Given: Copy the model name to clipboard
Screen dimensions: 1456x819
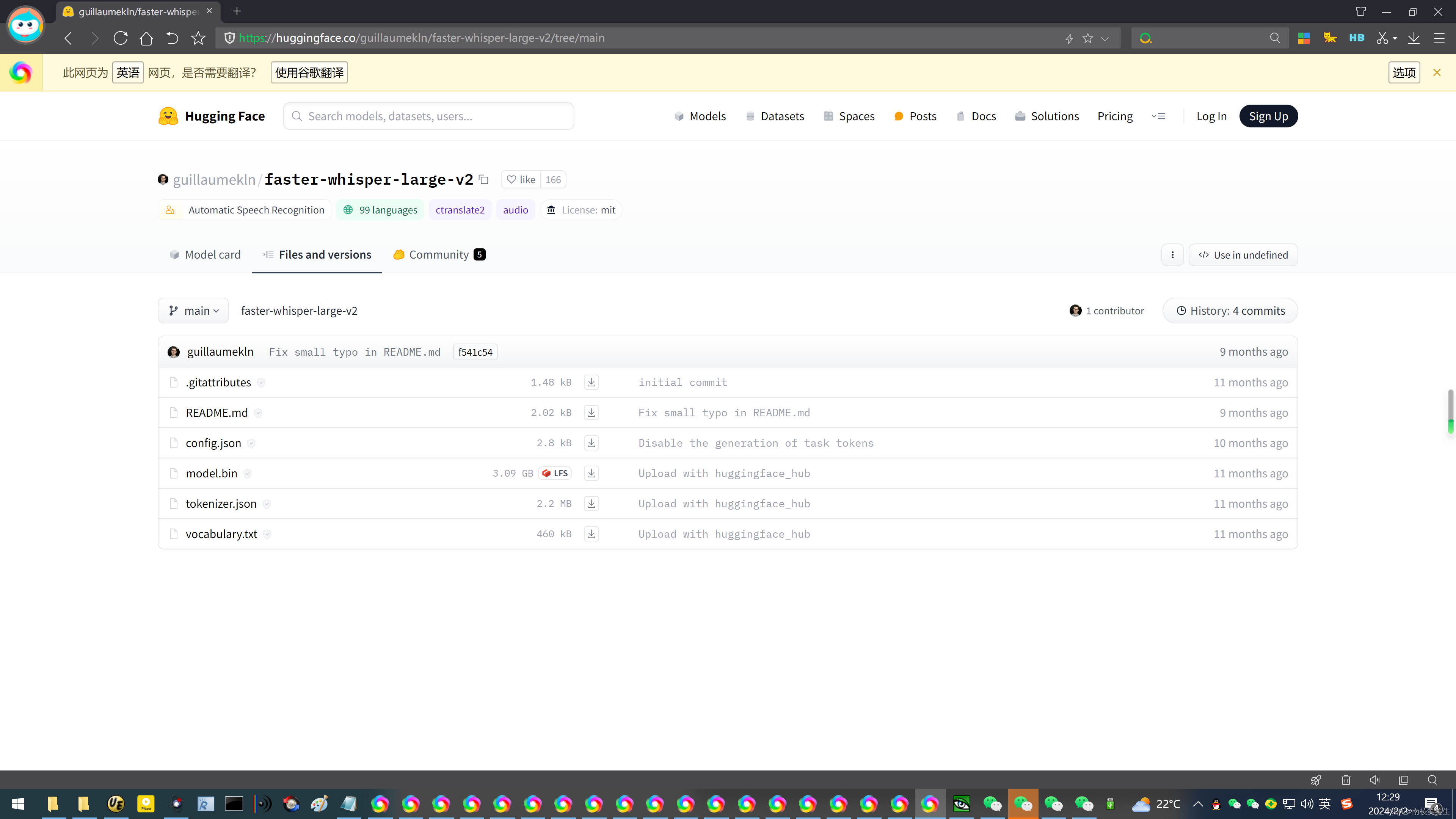Looking at the screenshot, I should [x=484, y=179].
